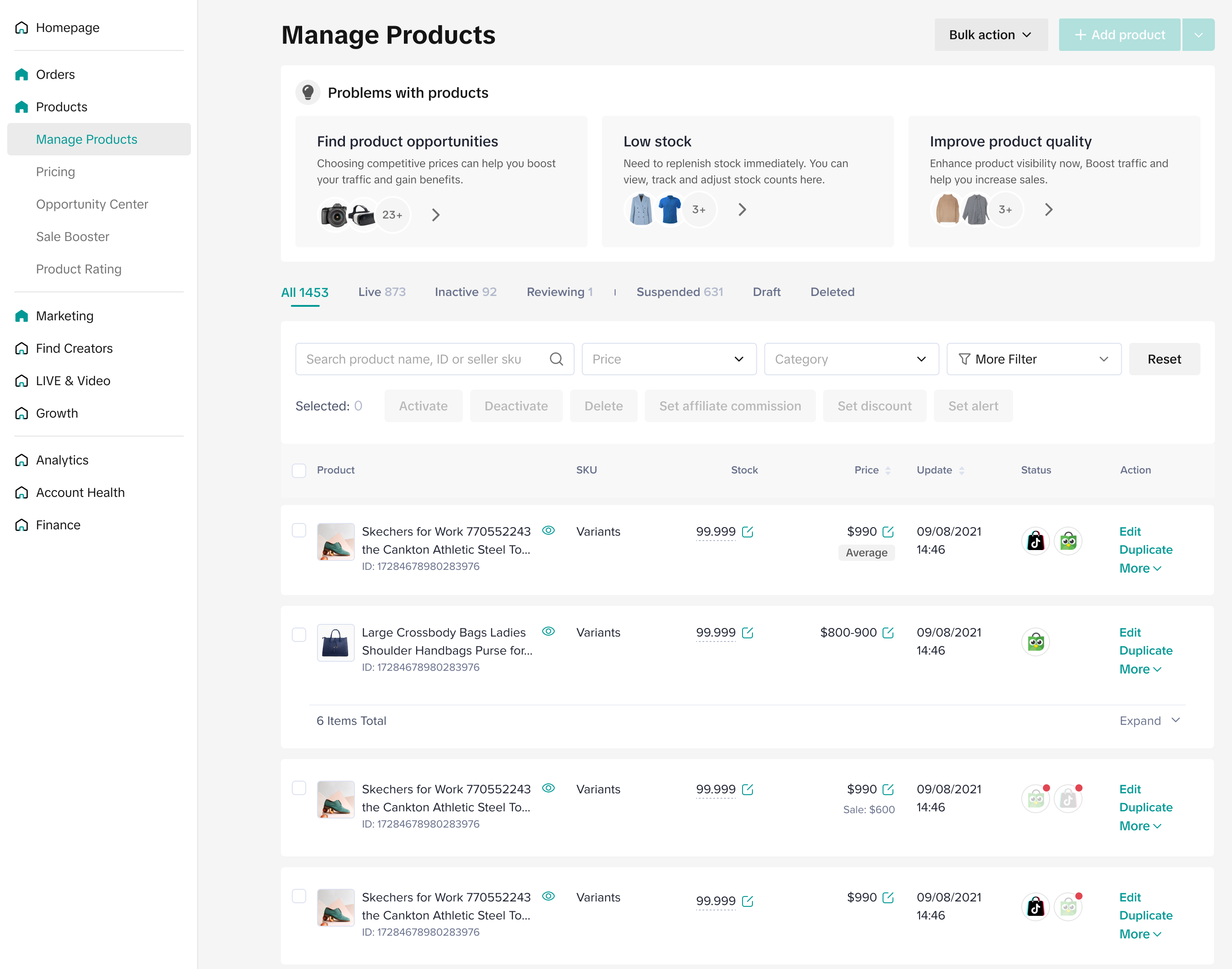1232x969 pixels.
Task: Toggle eye preview icon on Large Crossbody Bags
Action: click(x=548, y=632)
